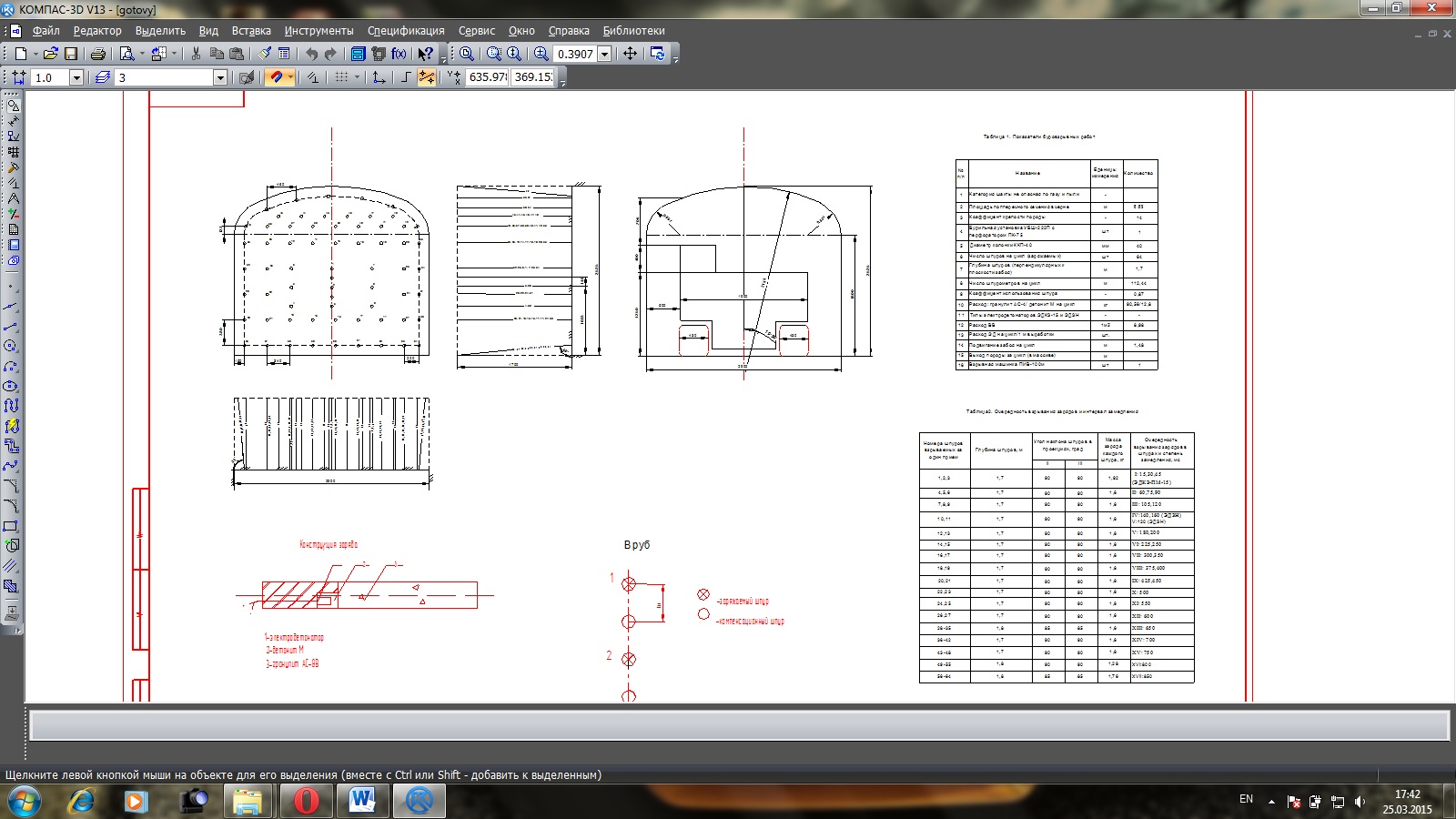
Task: Switch to the Geometry toolbar panel
Action: (13, 106)
